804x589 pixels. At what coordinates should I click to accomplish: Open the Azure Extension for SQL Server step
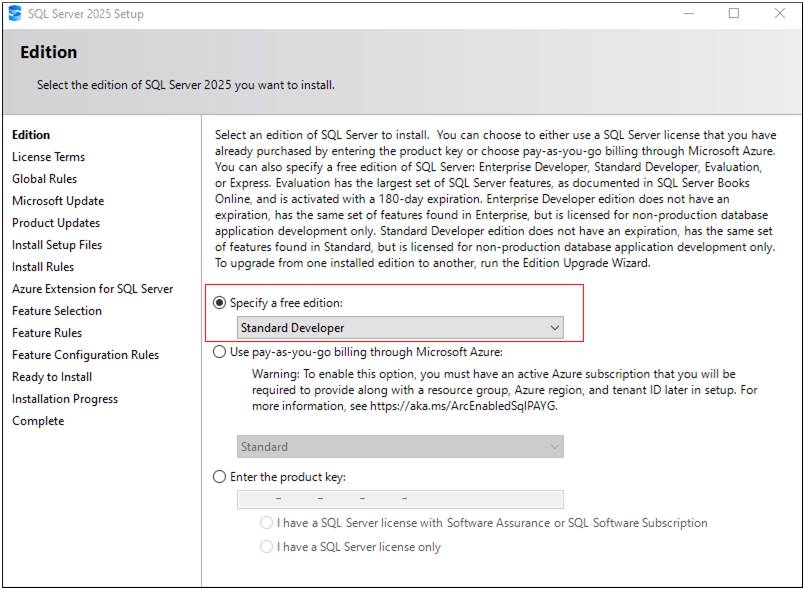click(x=93, y=289)
